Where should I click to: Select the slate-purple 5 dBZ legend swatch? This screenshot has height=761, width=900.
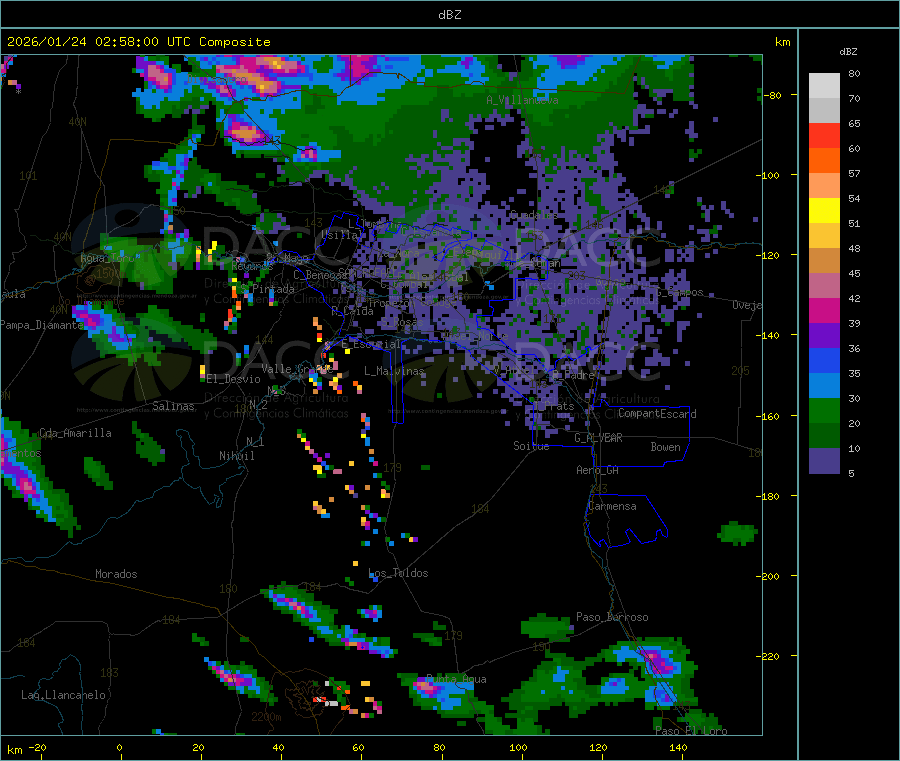click(824, 461)
